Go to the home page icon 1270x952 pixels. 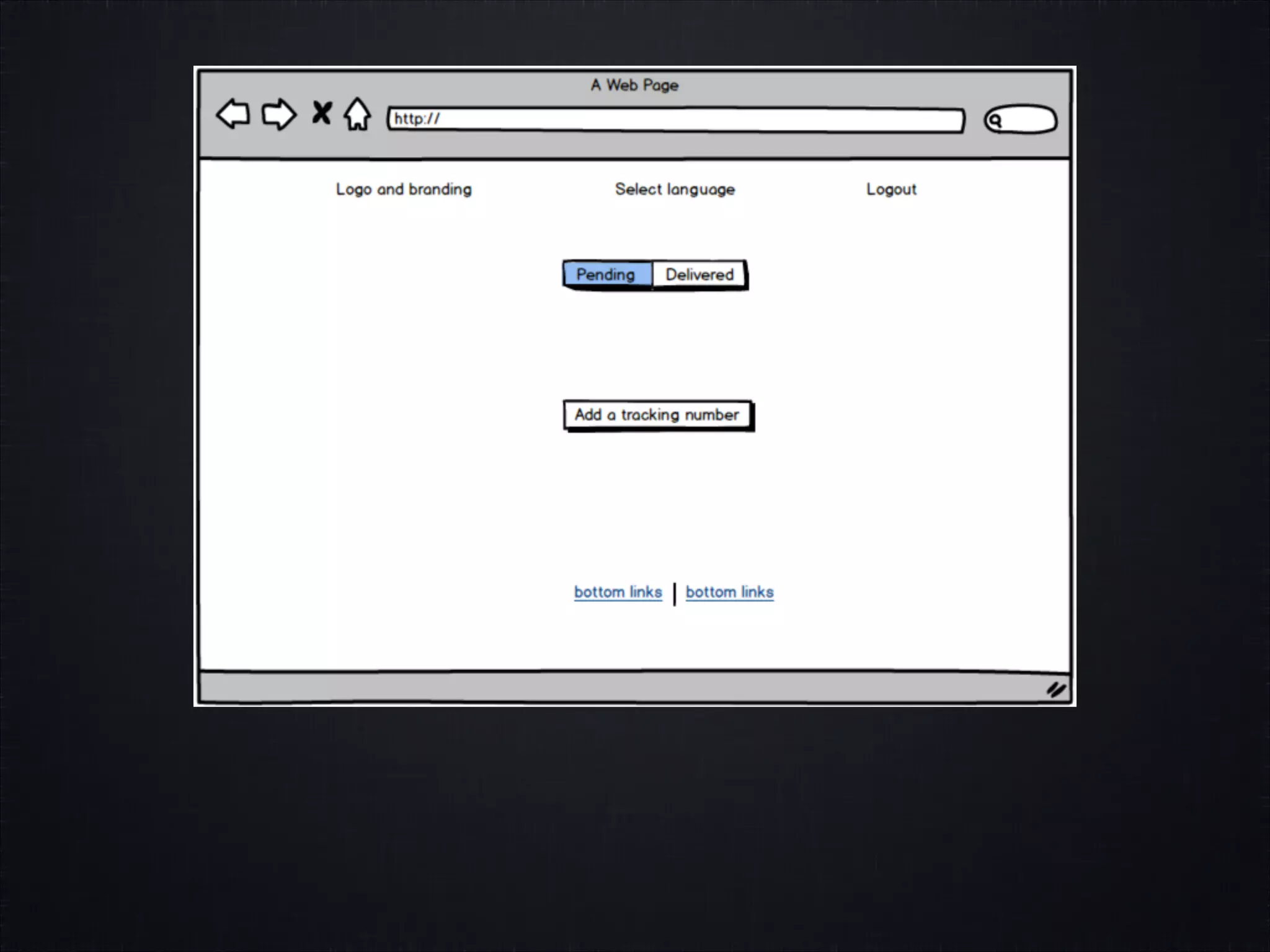[x=358, y=114]
